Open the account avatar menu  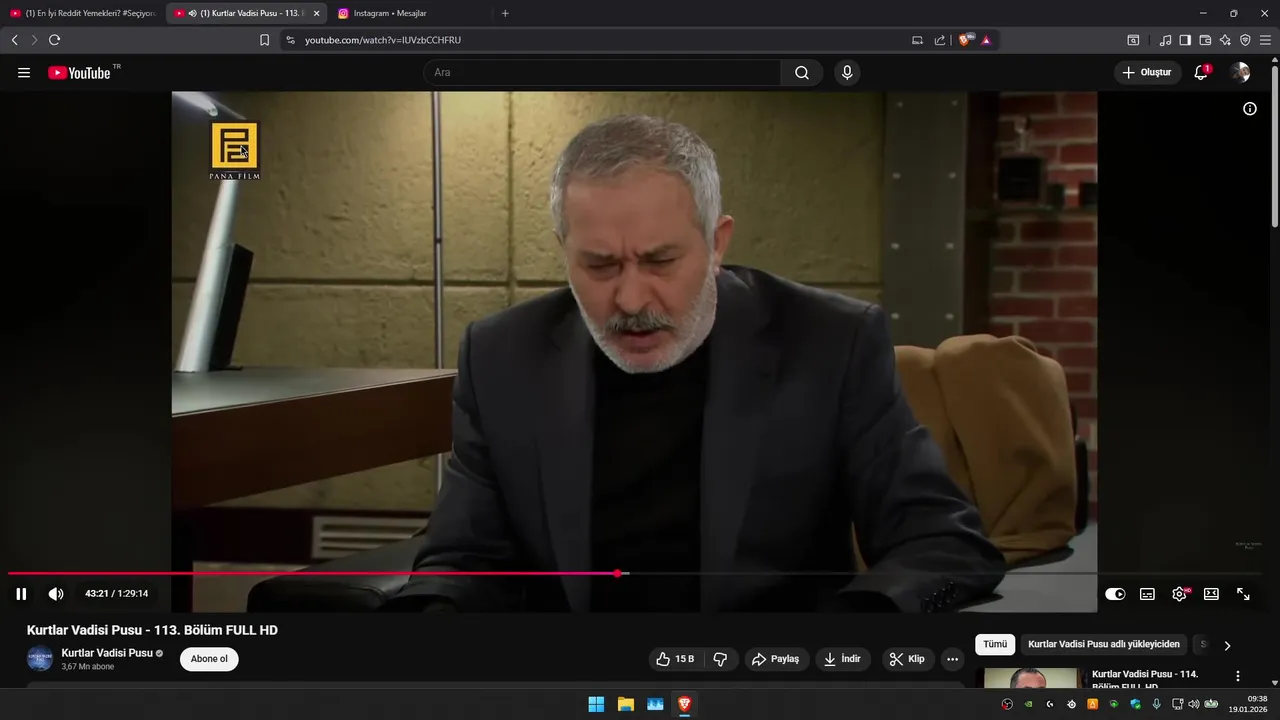coord(1241,73)
